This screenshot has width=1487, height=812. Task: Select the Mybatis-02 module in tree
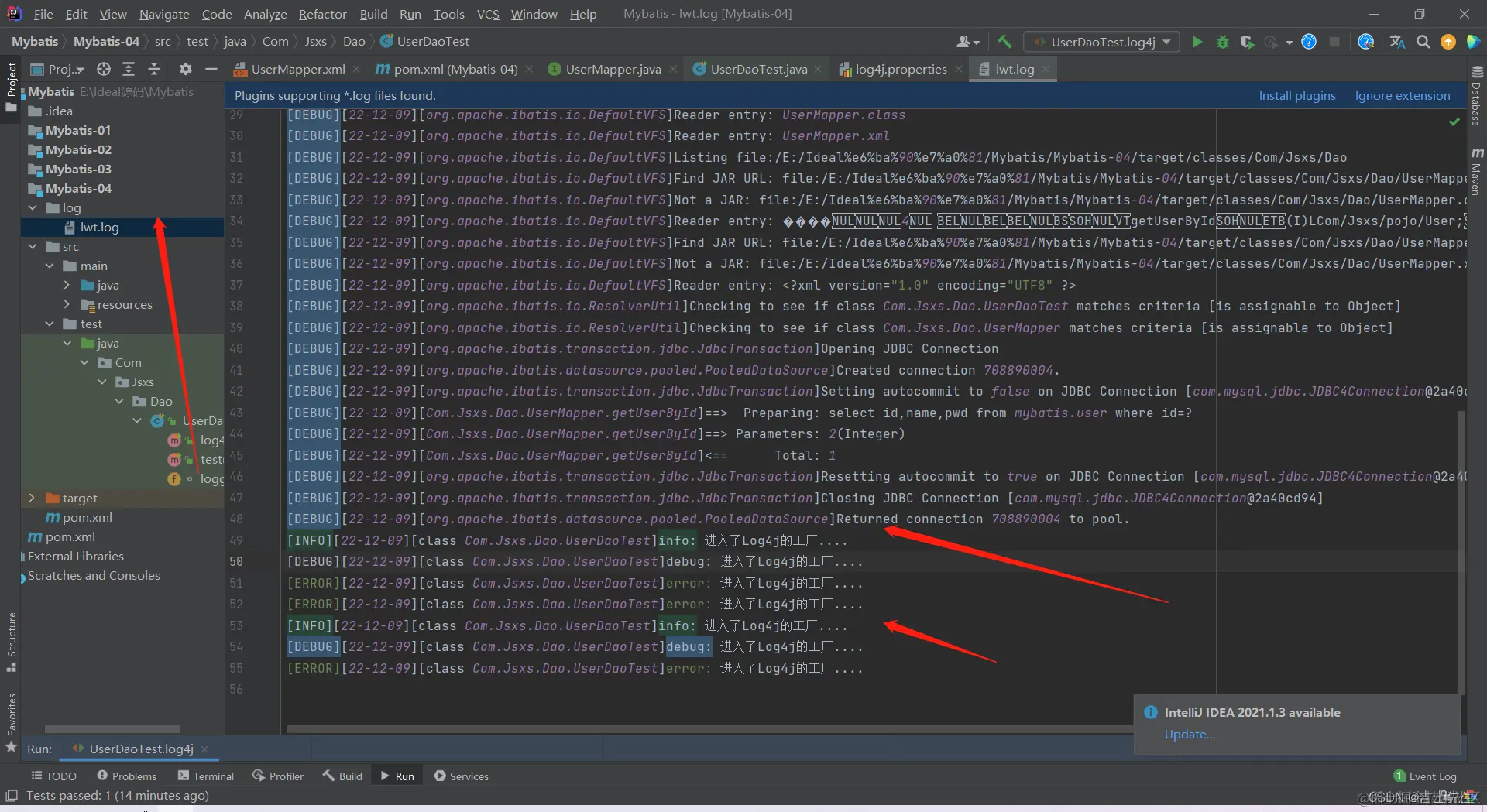tap(78, 149)
